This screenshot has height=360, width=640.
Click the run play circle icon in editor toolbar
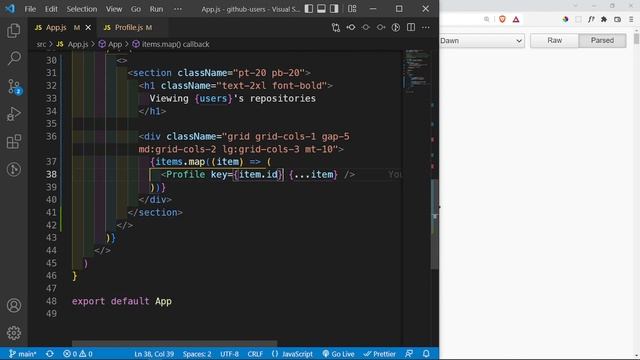click(396, 27)
